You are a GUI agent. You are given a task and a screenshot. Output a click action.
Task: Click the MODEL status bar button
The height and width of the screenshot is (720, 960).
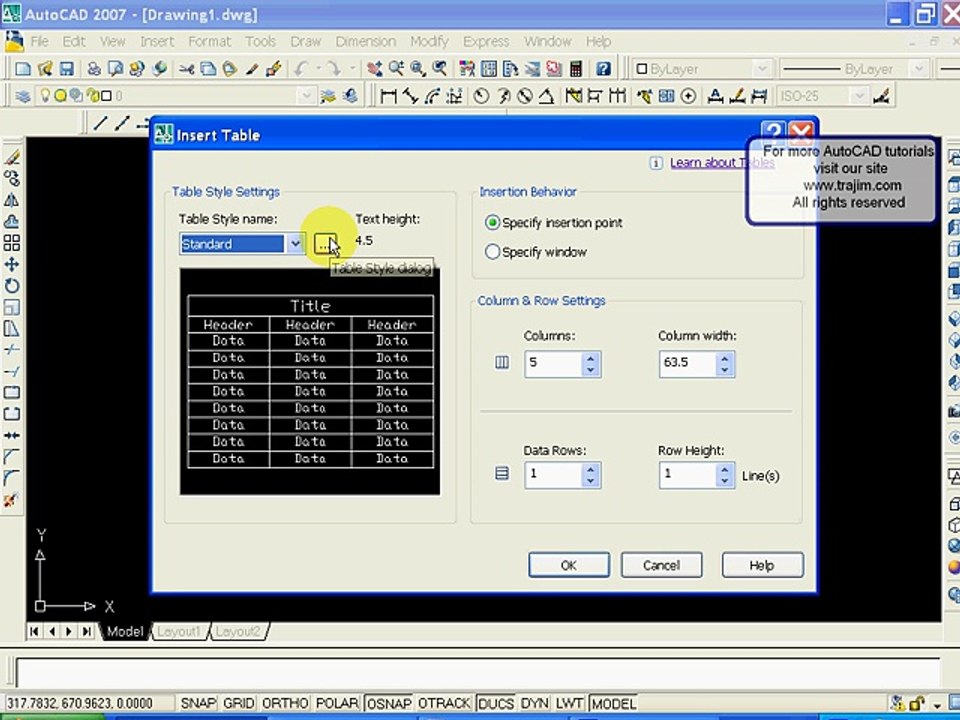pos(613,703)
